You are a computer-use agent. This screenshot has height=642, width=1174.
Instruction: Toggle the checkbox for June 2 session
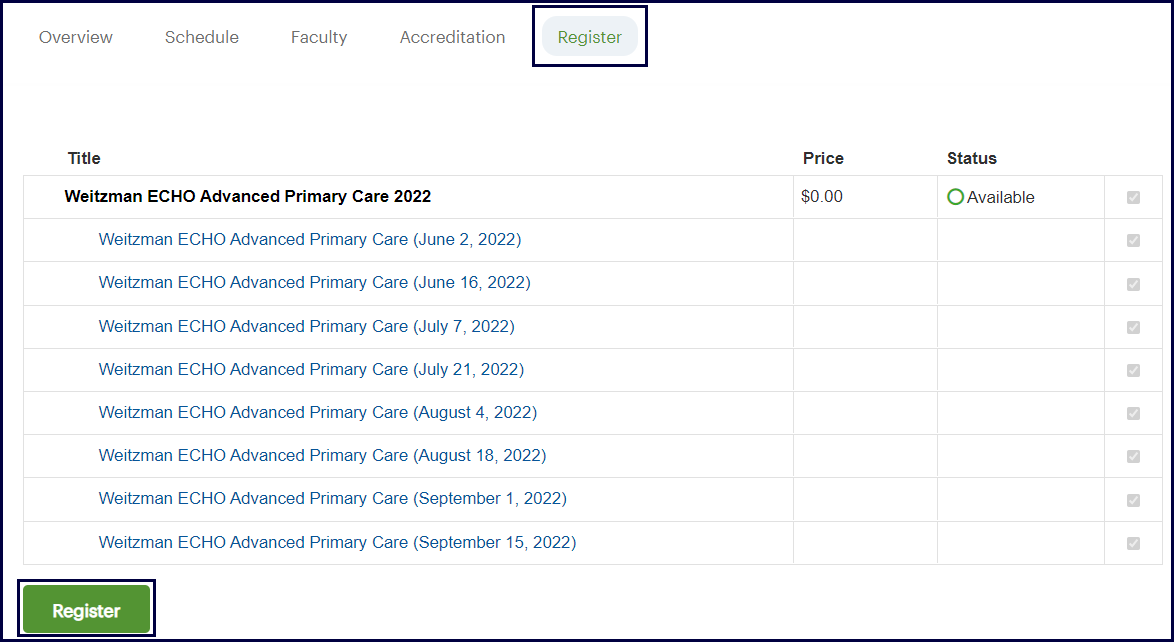(1133, 240)
